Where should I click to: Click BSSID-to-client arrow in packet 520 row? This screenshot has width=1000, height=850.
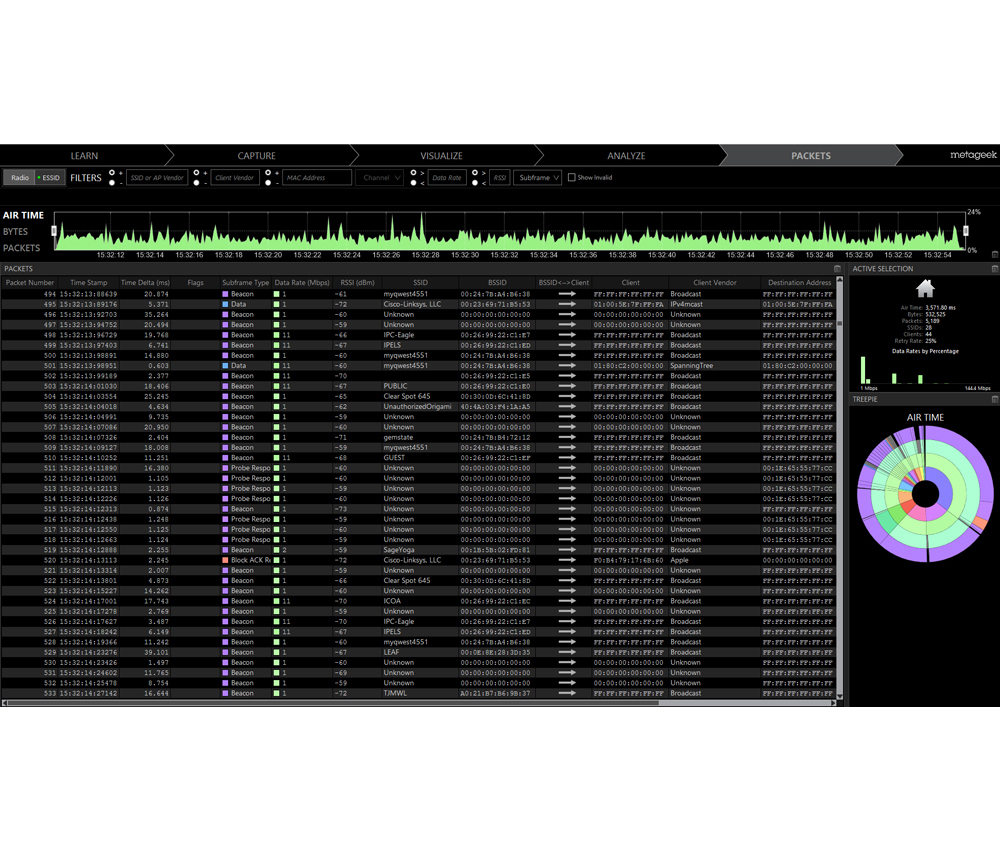[567, 560]
